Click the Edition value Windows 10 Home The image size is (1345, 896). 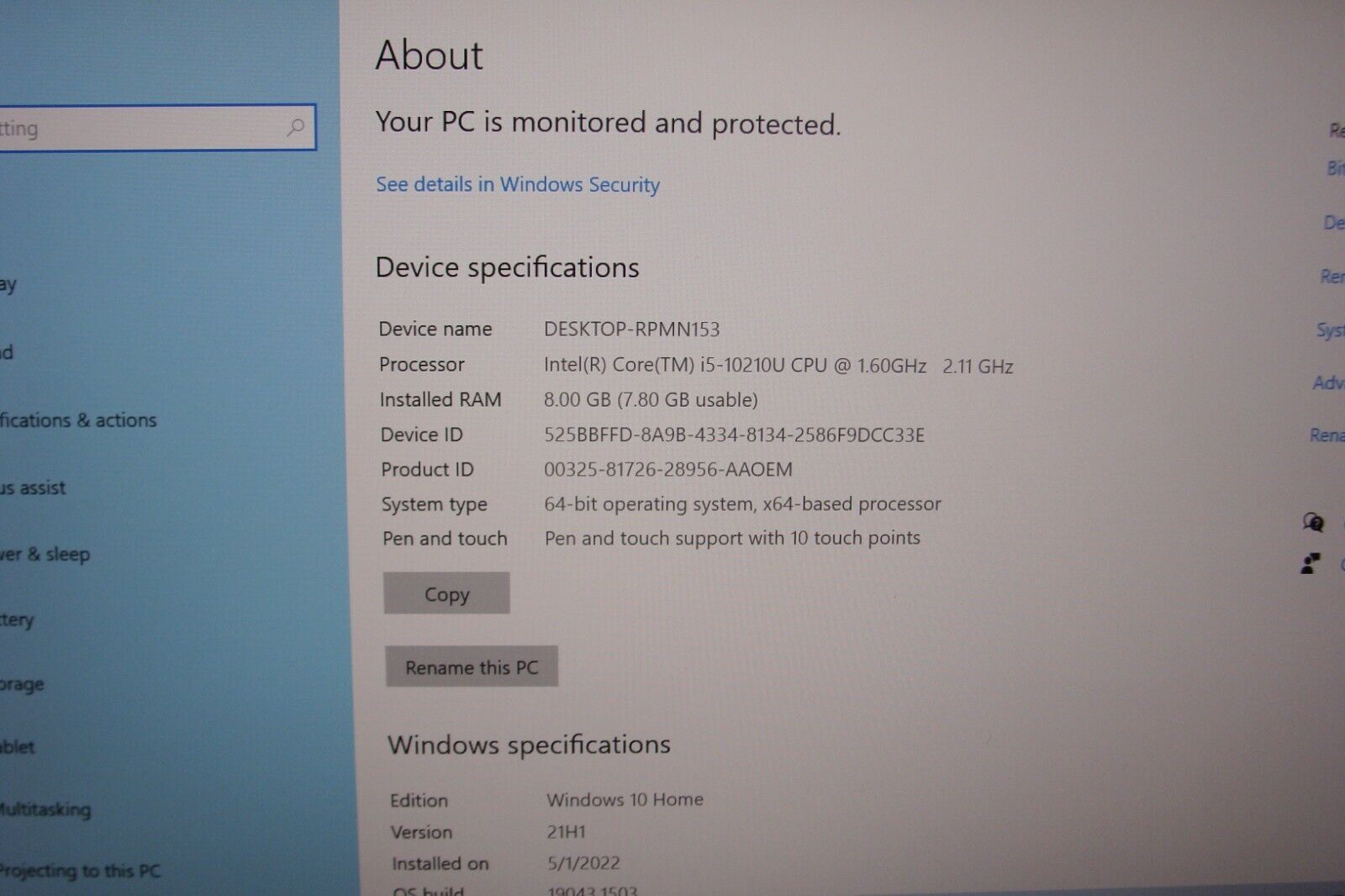pyautogui.click(x=625, y=799)
